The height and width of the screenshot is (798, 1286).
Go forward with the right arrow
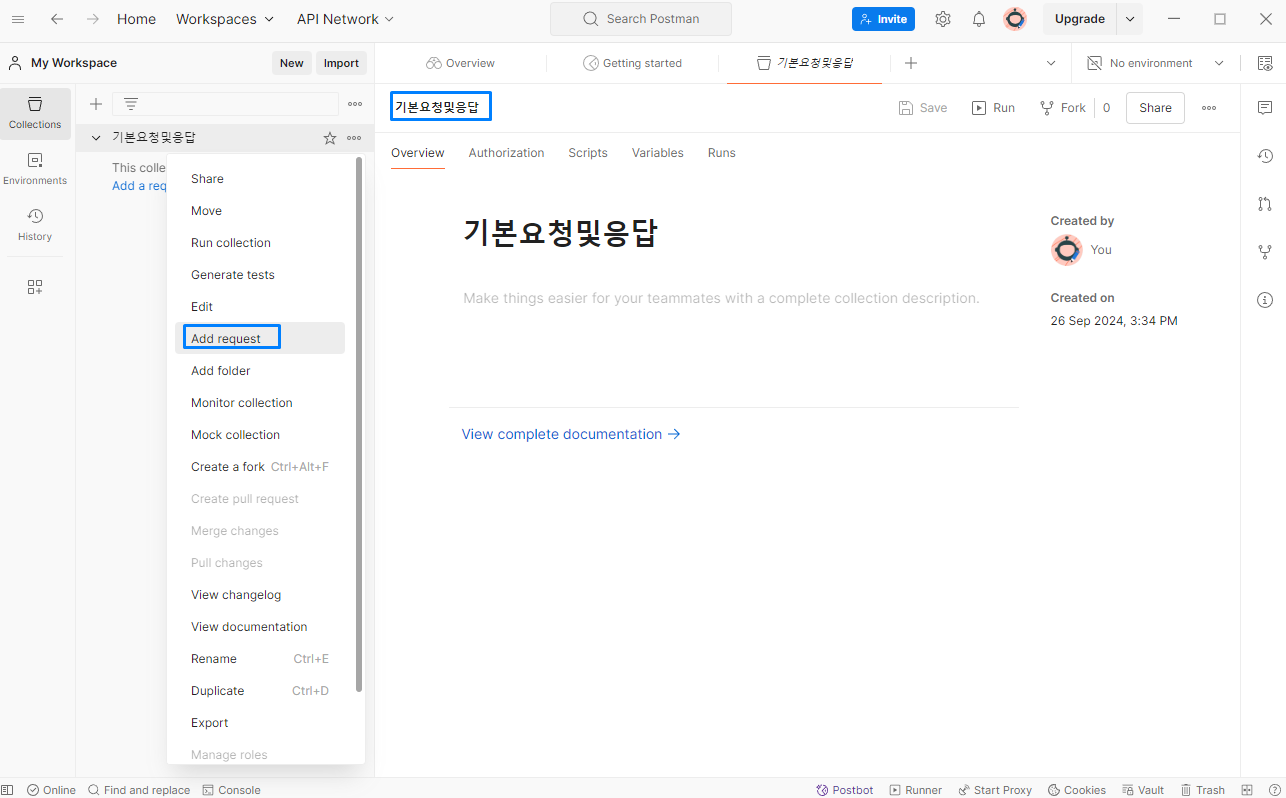(93, 19)
